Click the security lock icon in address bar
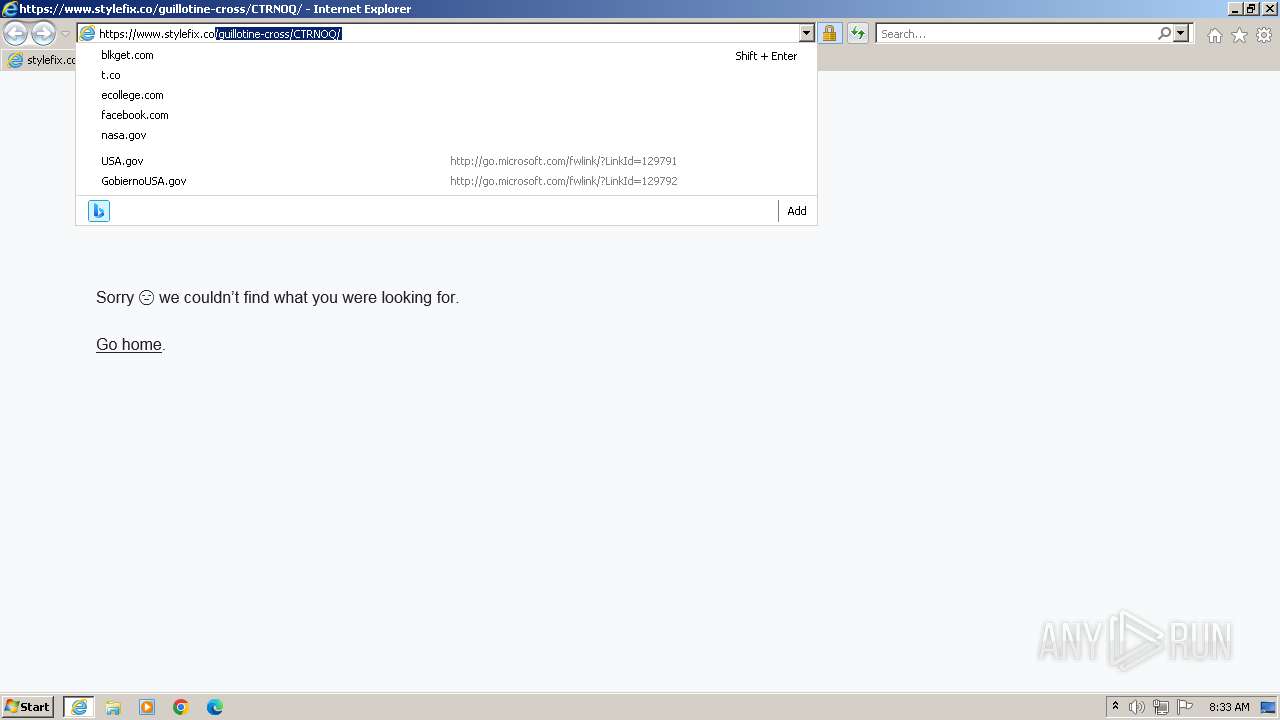The height and width of the screenshot is (720, 1280). 829,33
